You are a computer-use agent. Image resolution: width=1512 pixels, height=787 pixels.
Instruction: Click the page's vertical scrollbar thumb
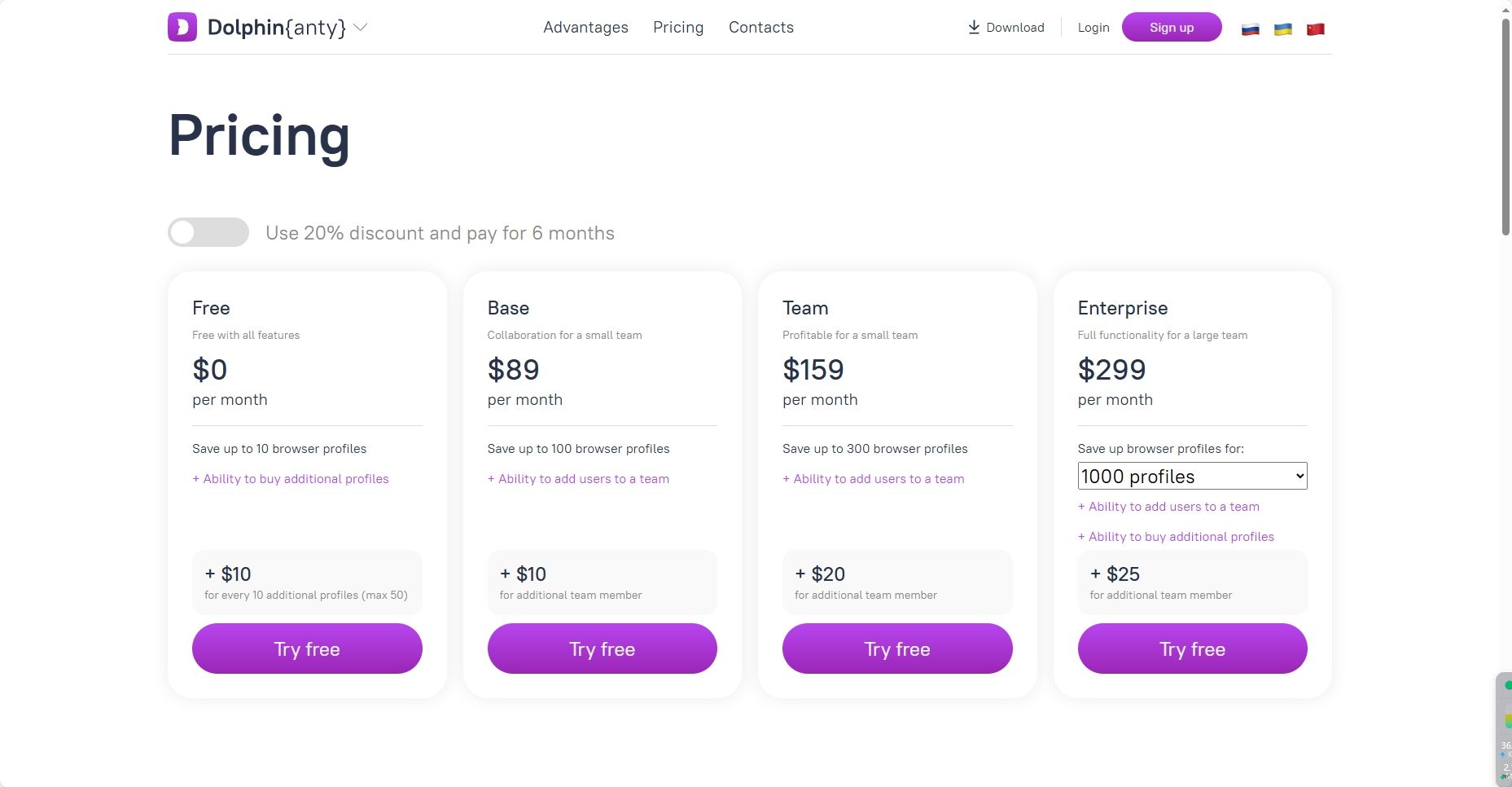1505,122
